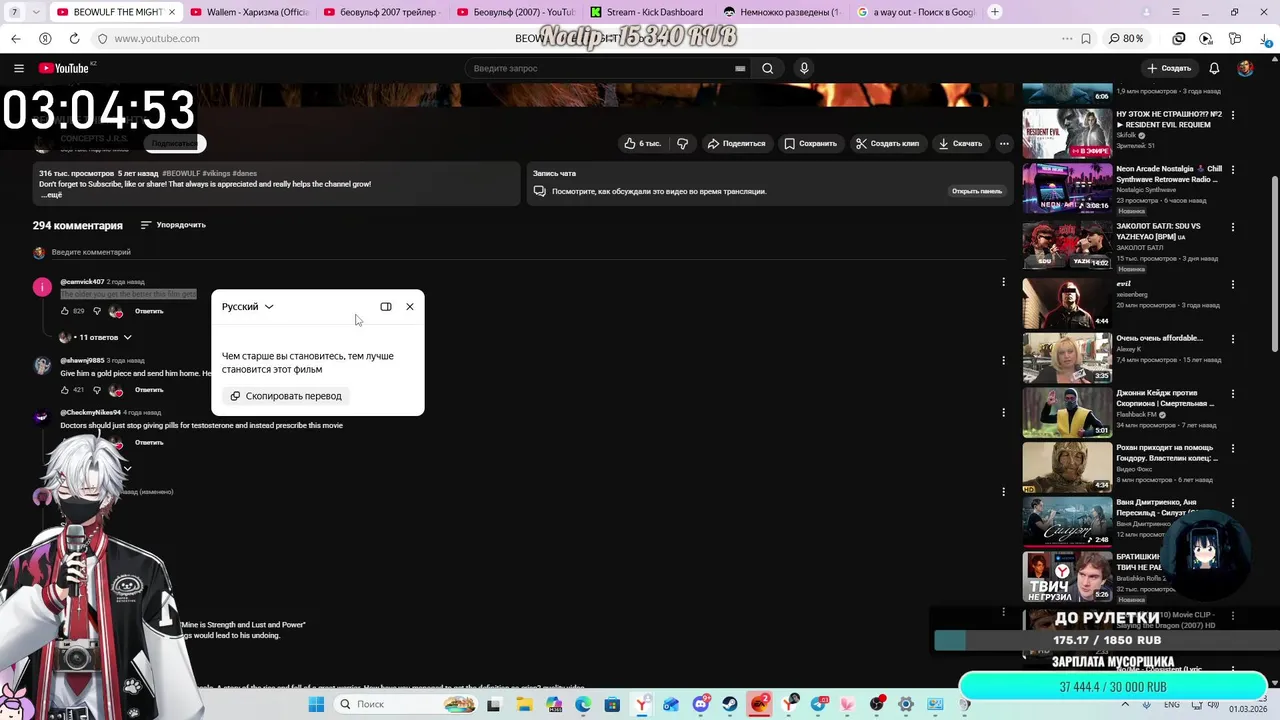Click the Поделиться share button

[x=736, y=143]
